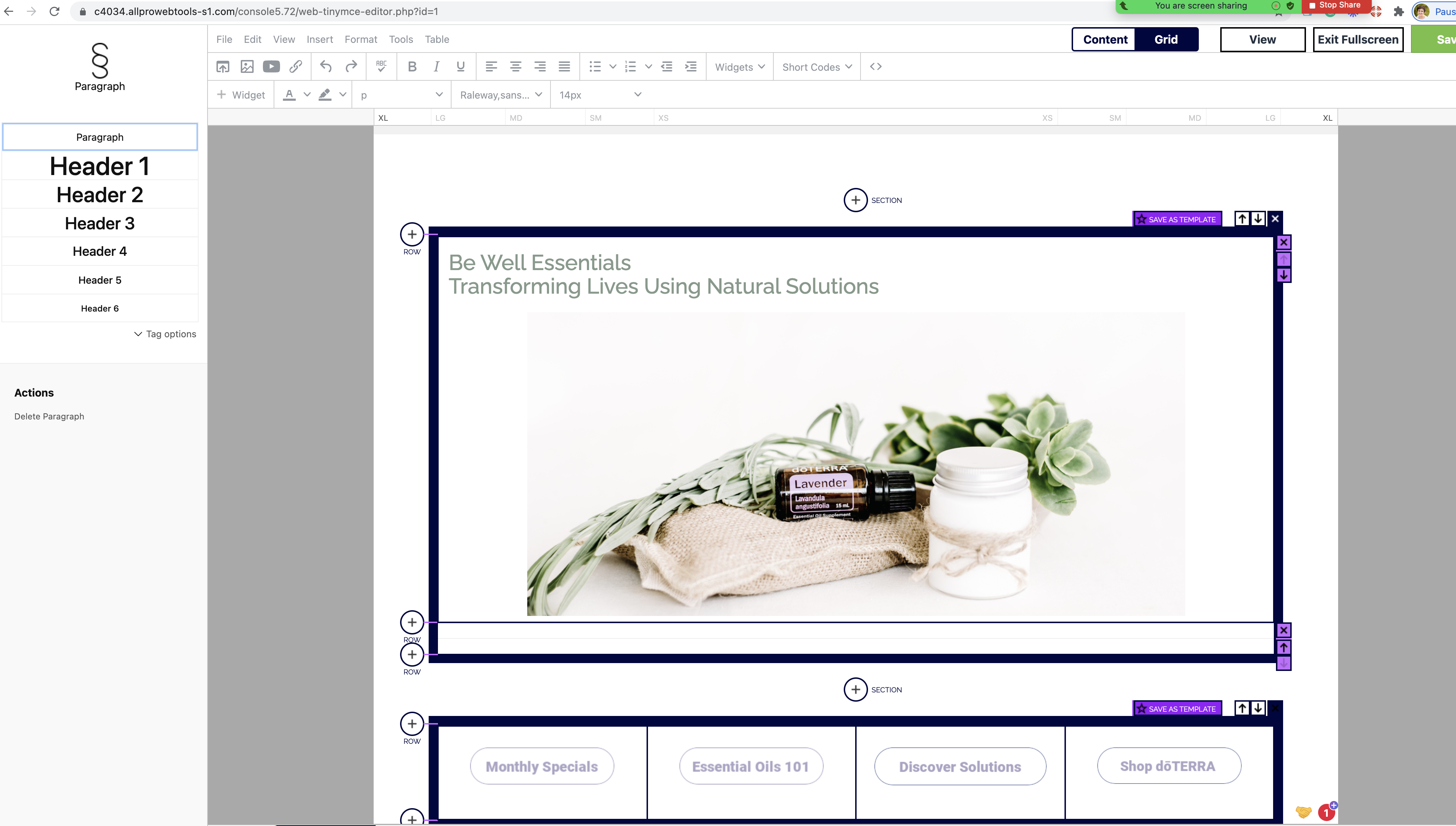The image size is (1456, 826).
Task: Switch editor to Grid mode
Action: click(1166, 40)
